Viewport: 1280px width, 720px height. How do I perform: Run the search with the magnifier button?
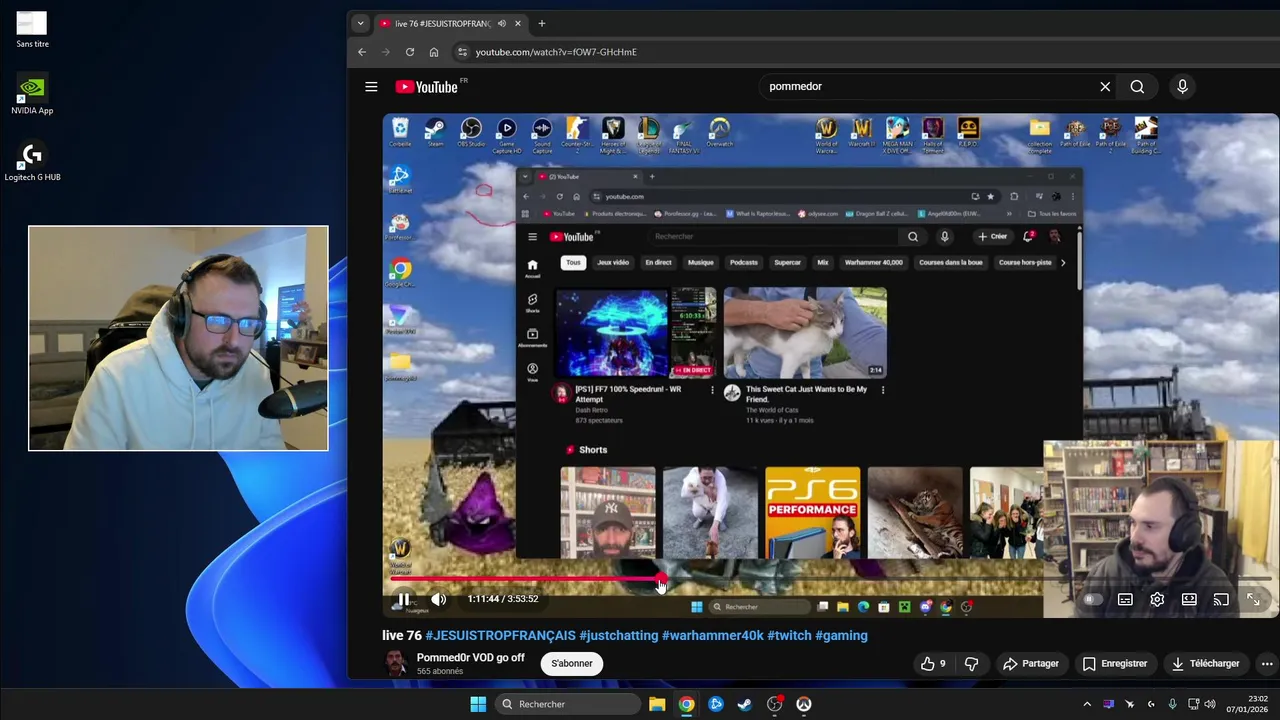click(1137, 87)
